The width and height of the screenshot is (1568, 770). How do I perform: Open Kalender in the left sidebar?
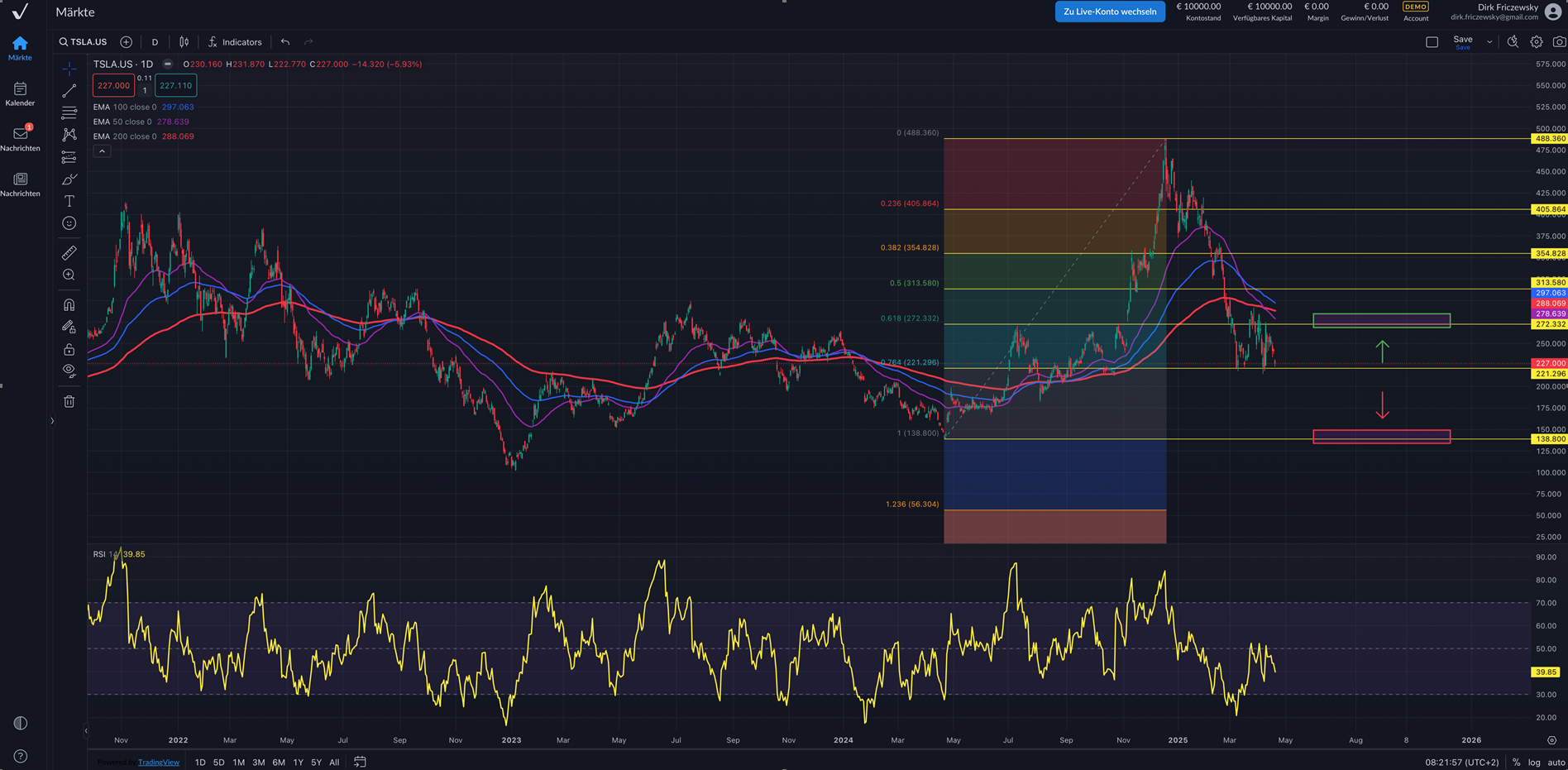(21, 93)
